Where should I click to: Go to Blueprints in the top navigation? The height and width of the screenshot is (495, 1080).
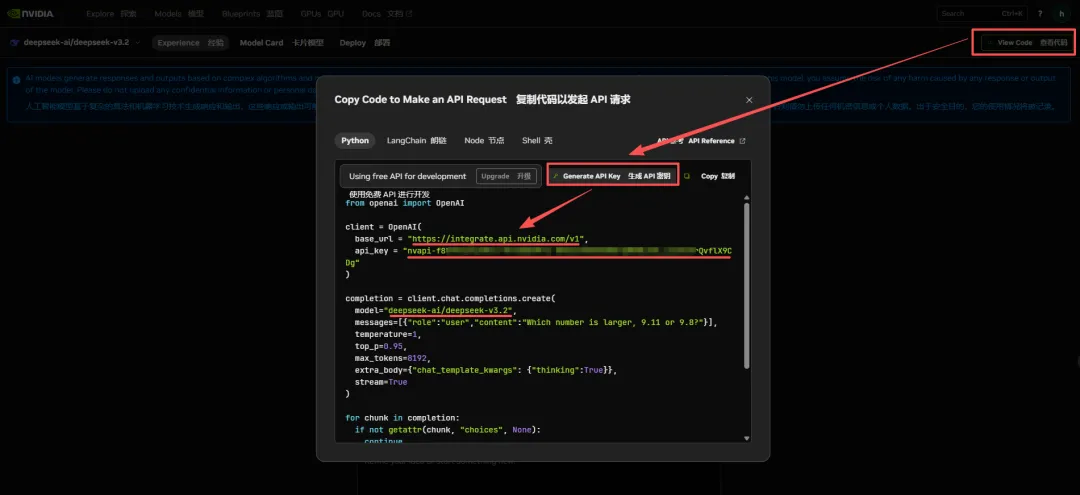pyautogui.click(x=252, y=14)
